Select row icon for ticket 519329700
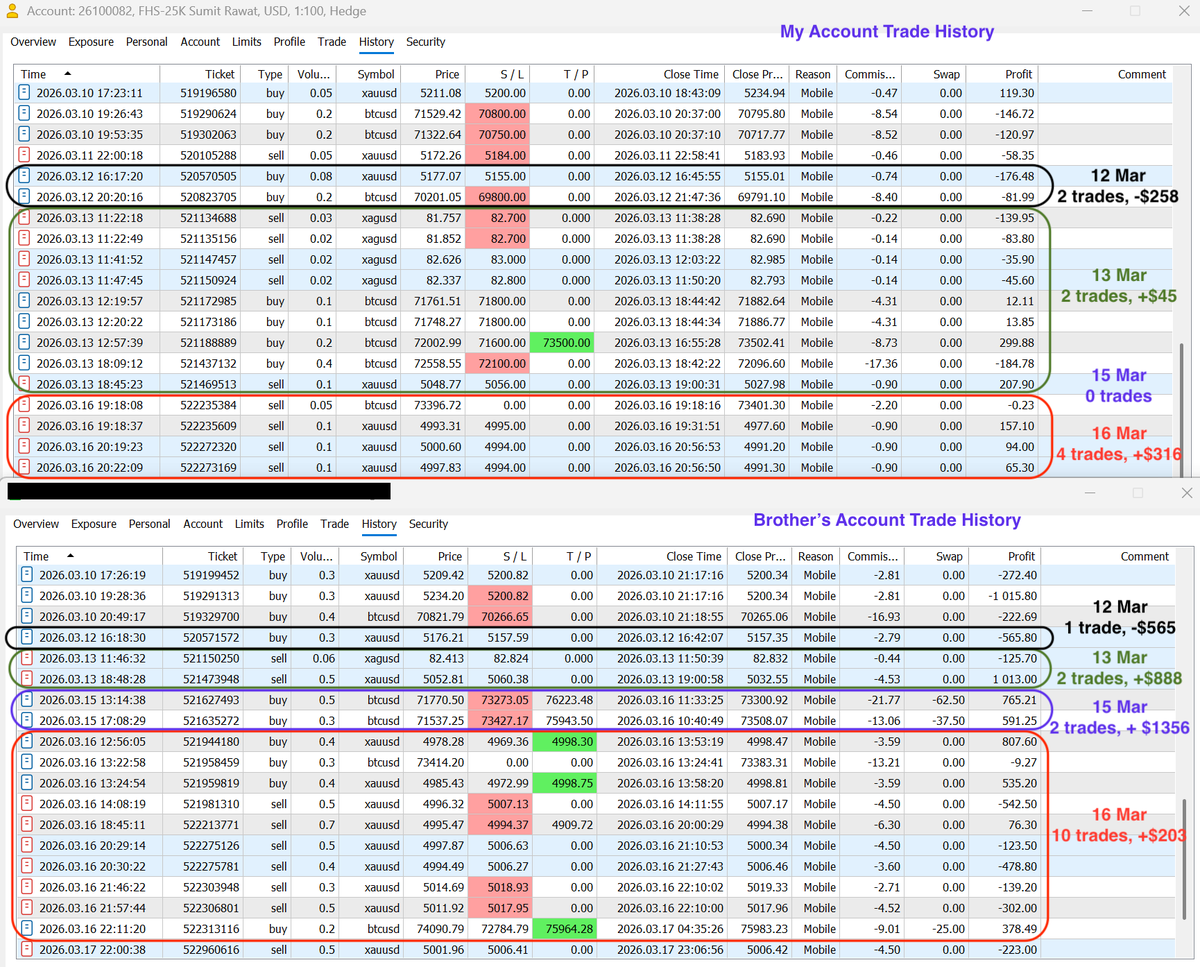The height and width of the screenshot is (967, 1200). click(x=28, y=617)
